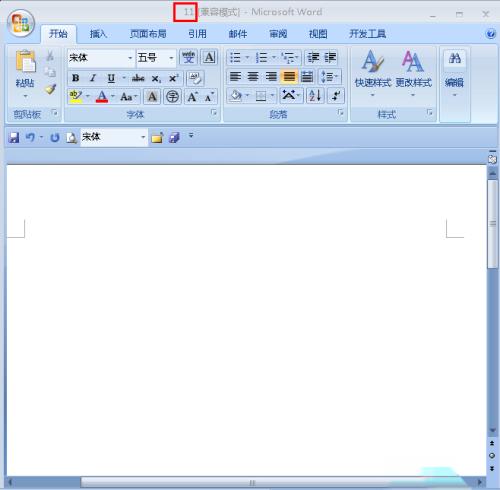500x490 pixels.
Task: Select the Format Painter brush
Action: click(50, 89)
